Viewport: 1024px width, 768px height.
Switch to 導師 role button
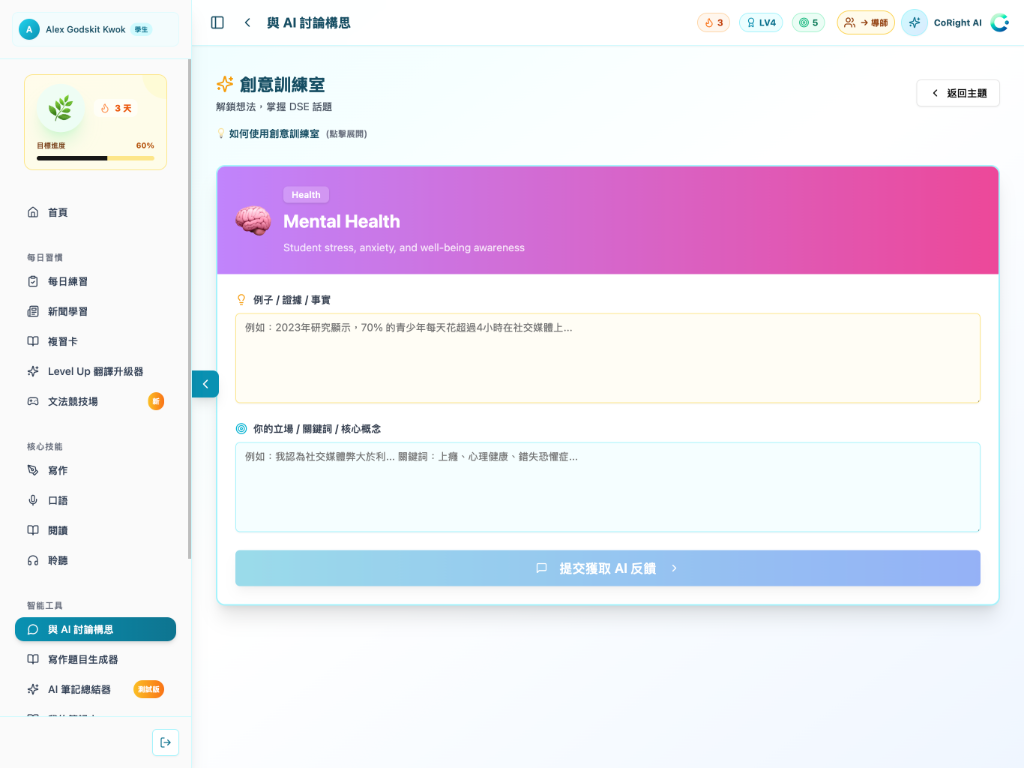pyautogui.click(x=865, y=23)
